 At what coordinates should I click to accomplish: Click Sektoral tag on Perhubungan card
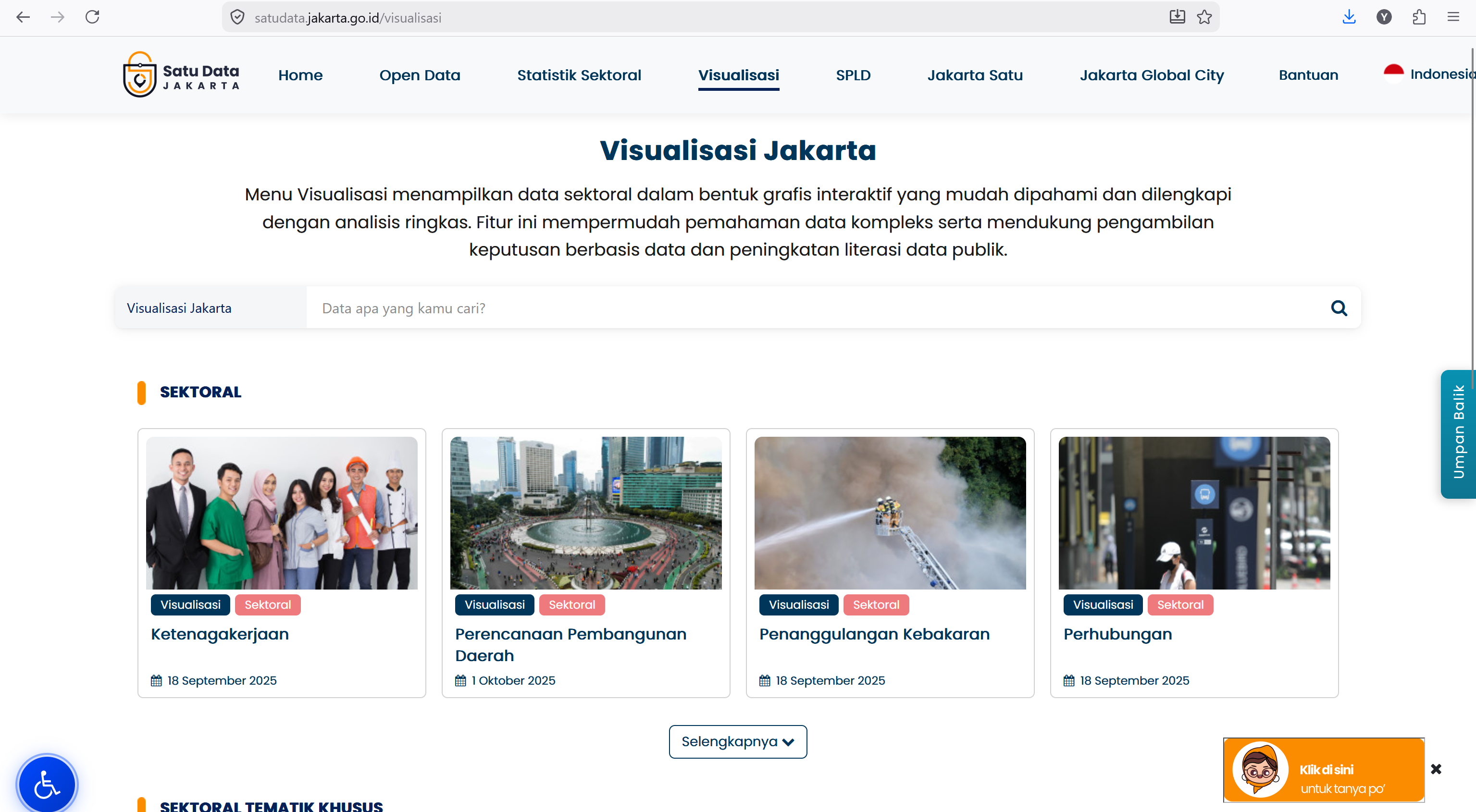1180,605
